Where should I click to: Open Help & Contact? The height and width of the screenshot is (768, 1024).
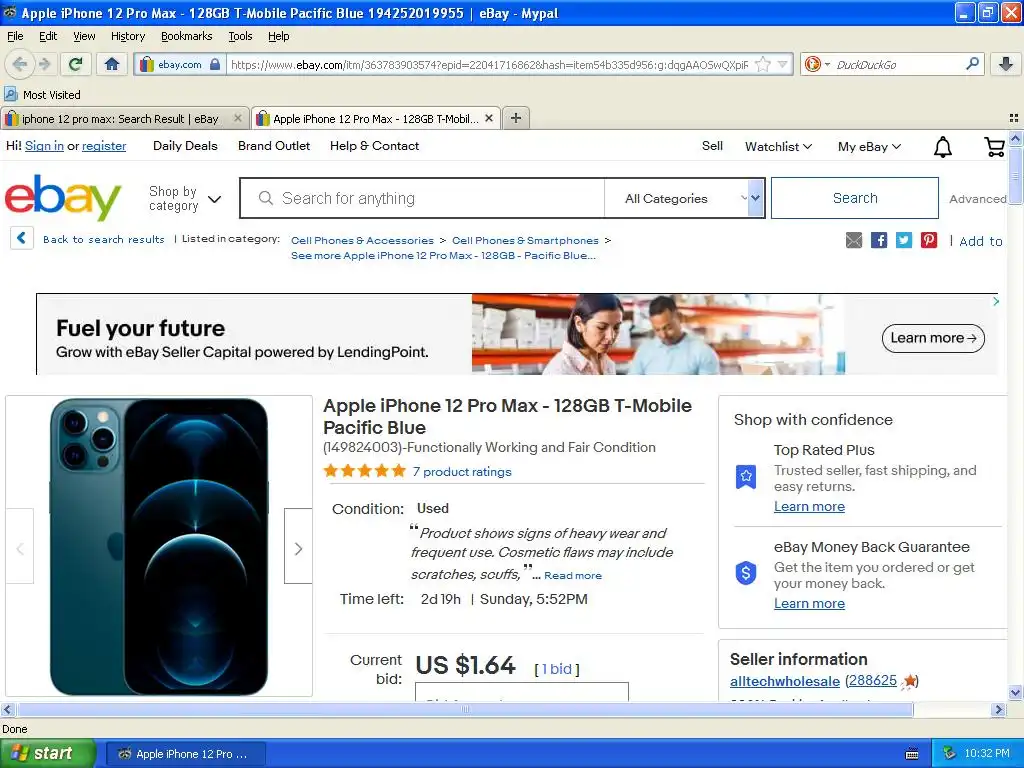pyautogui.click(x=374, y=146)
